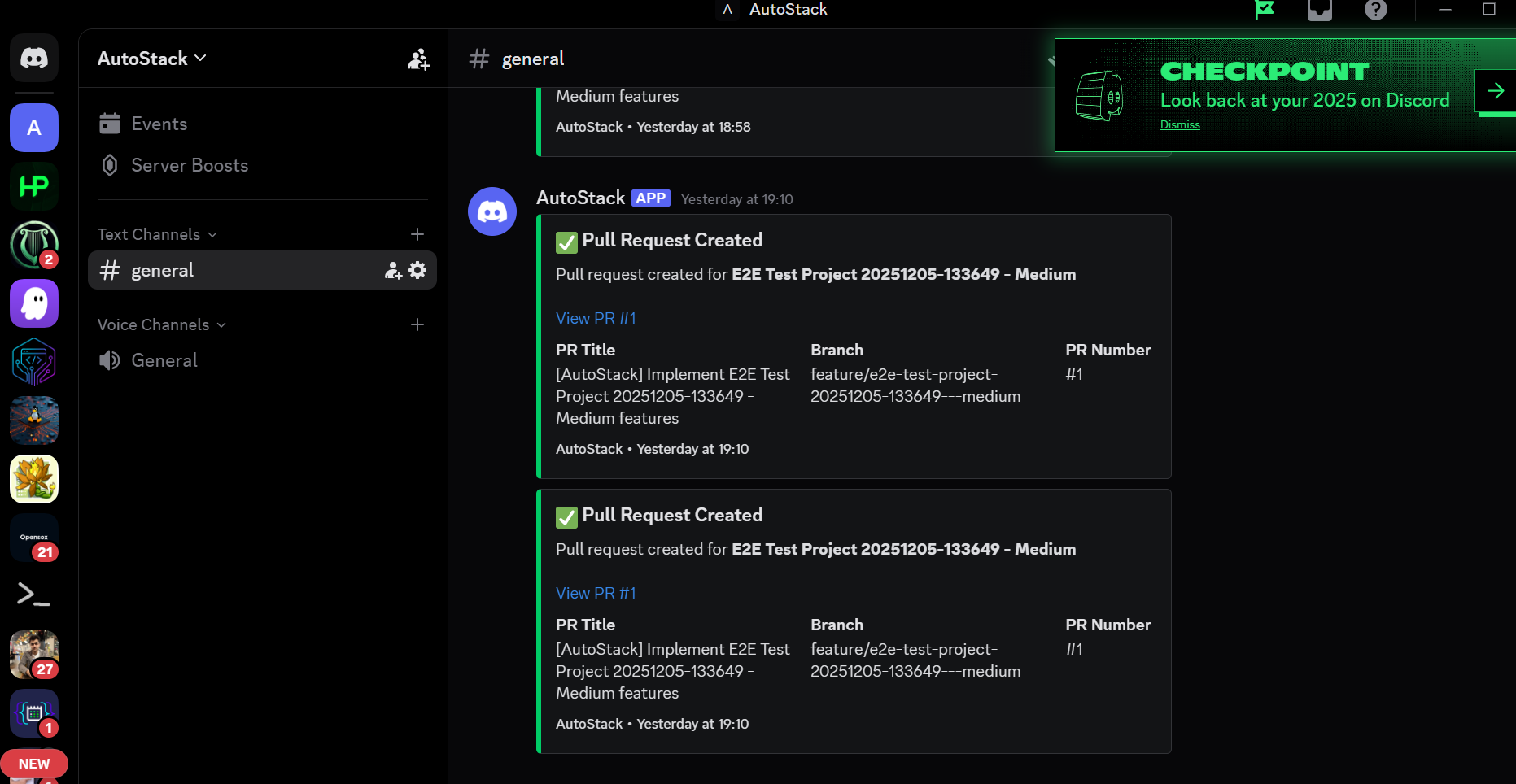Open the AutoStack bot avatar profile
Viewport: 1516px width, 784px height.
click(x=492, y=211)
